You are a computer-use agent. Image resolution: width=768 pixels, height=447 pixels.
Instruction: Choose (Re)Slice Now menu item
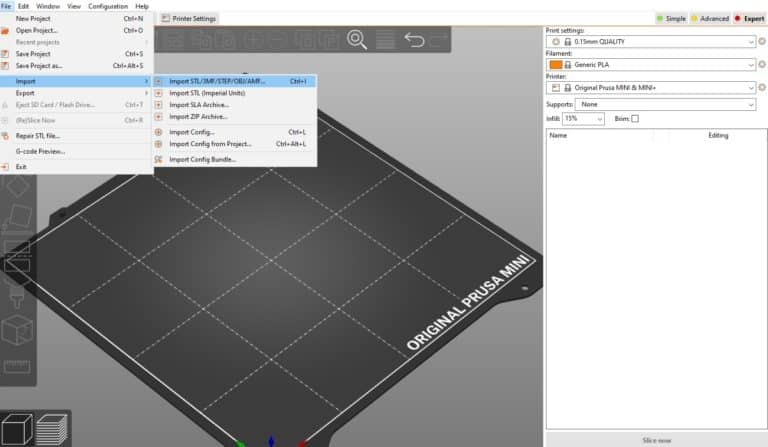(x=76, y=120)
